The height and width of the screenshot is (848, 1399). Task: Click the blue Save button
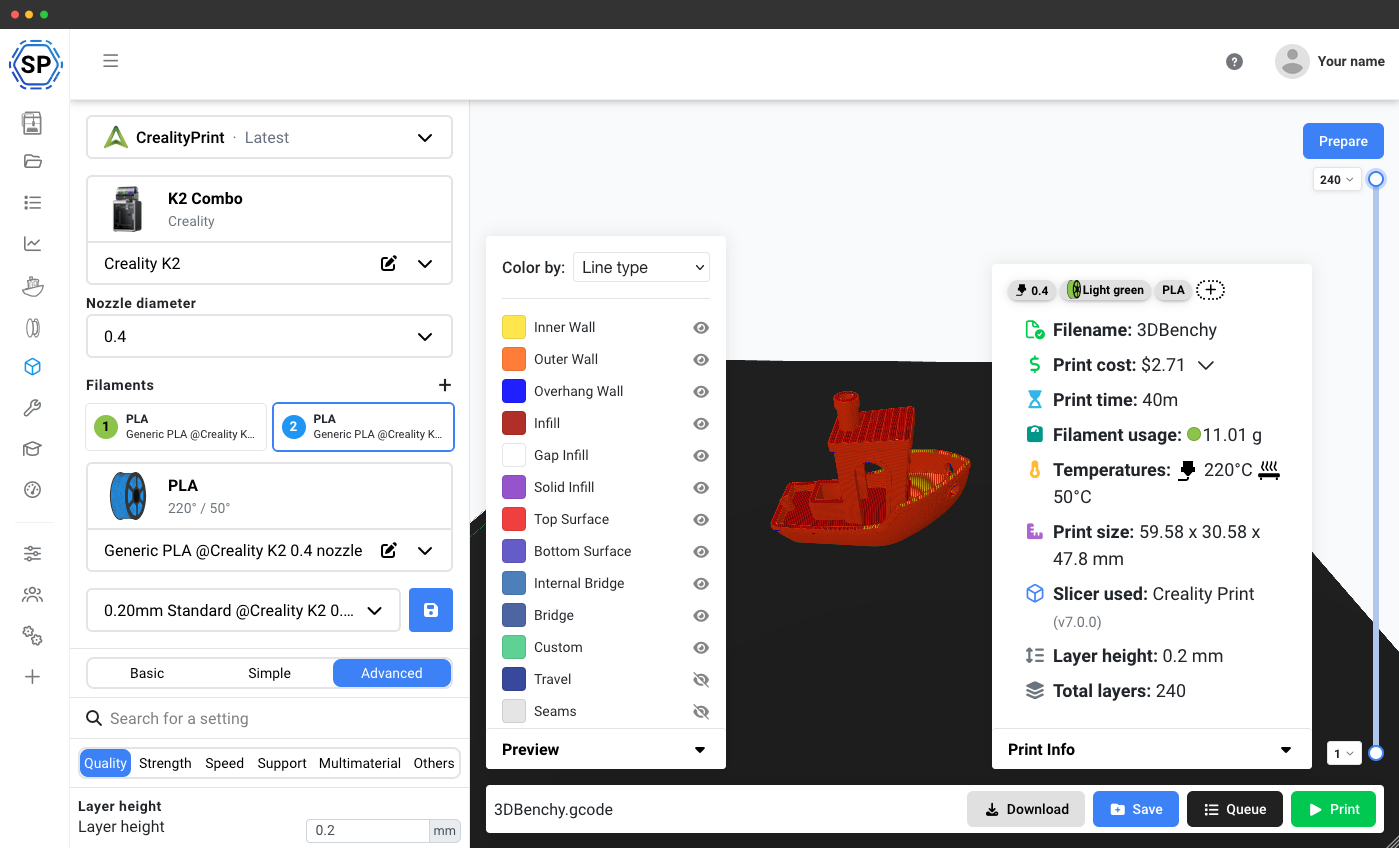pos(1136,809)
